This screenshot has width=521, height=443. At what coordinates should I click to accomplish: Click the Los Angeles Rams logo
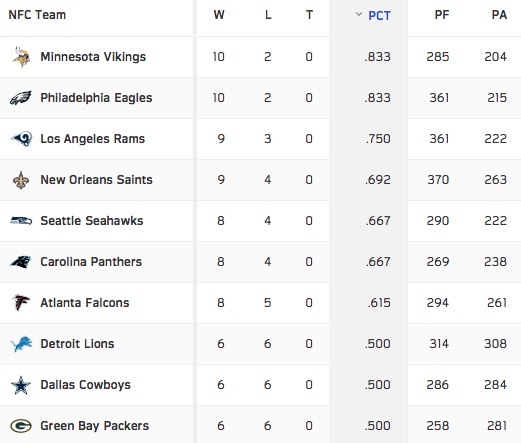[21, 139]
